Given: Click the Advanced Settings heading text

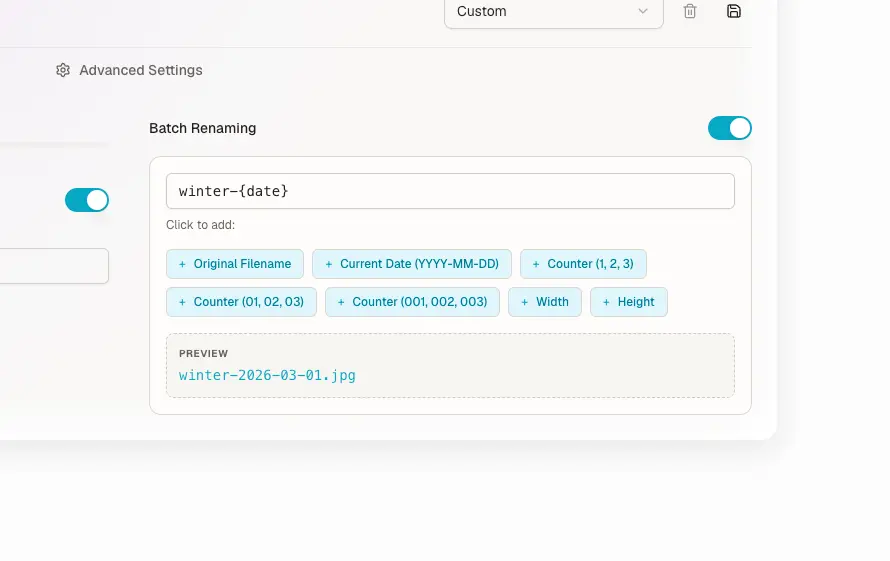Looking at the screenshot, I should (x=141, y=70).
